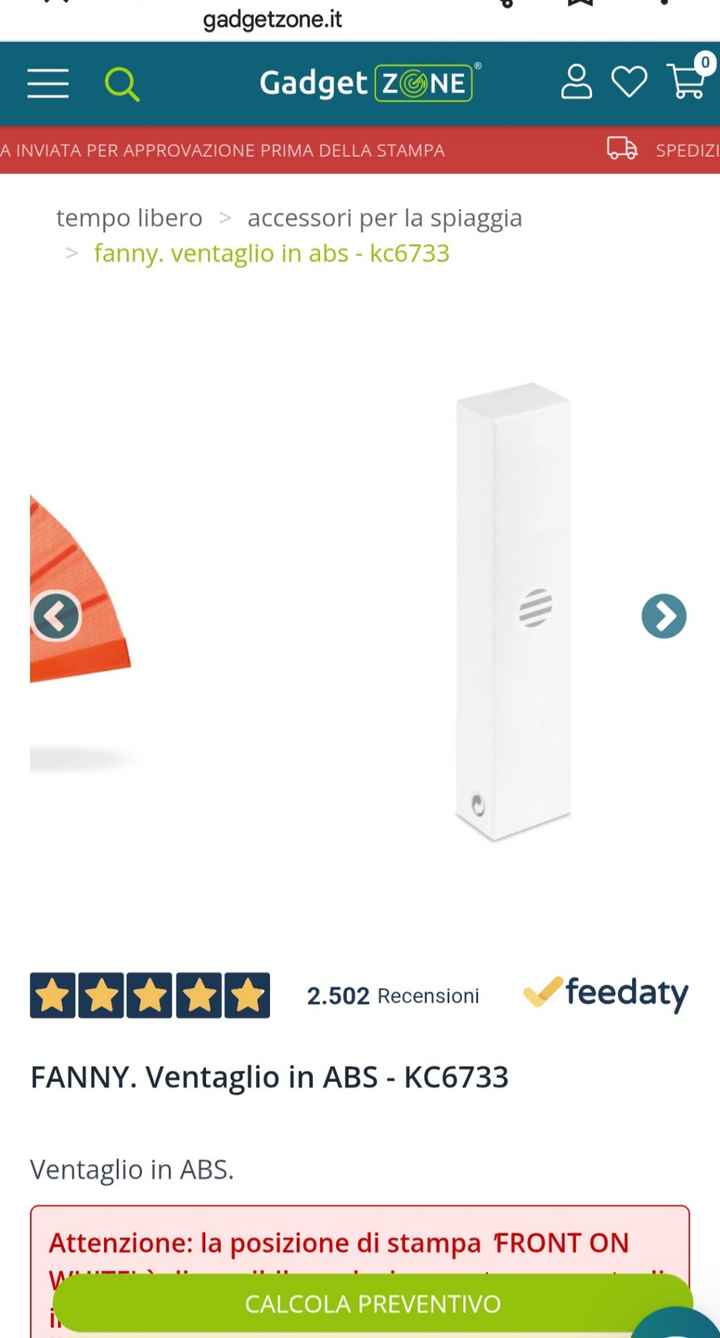Tap the white box product image

(x=512, y=611)
